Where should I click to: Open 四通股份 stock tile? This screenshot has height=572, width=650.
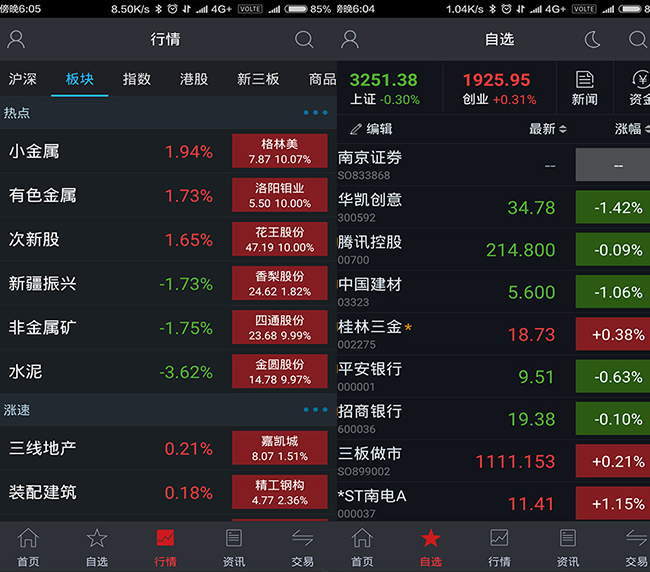point(280,327)
